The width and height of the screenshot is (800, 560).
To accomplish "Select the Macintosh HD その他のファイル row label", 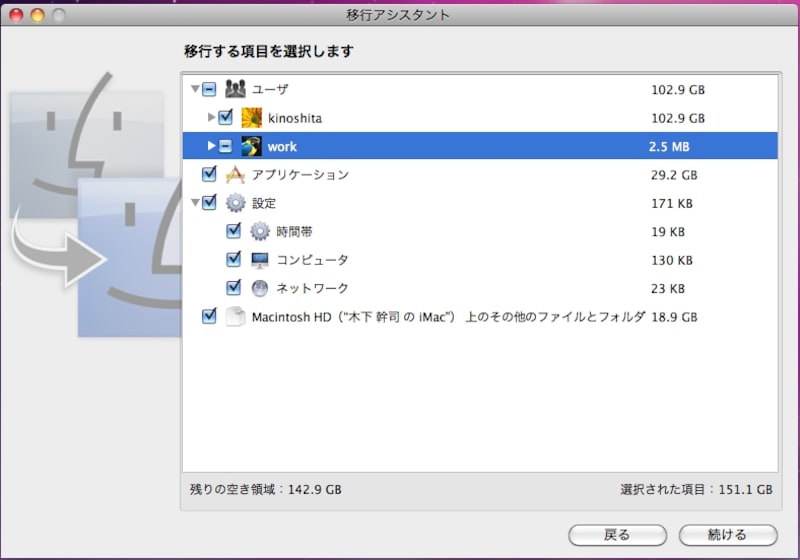I will click(x=449, y=317).
